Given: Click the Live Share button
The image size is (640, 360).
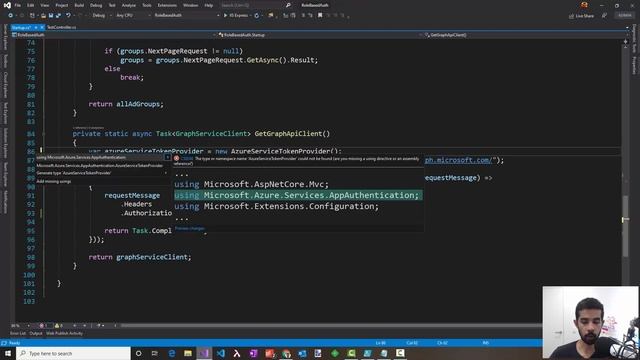Looking at the screenshot, I should pos(581,16).
